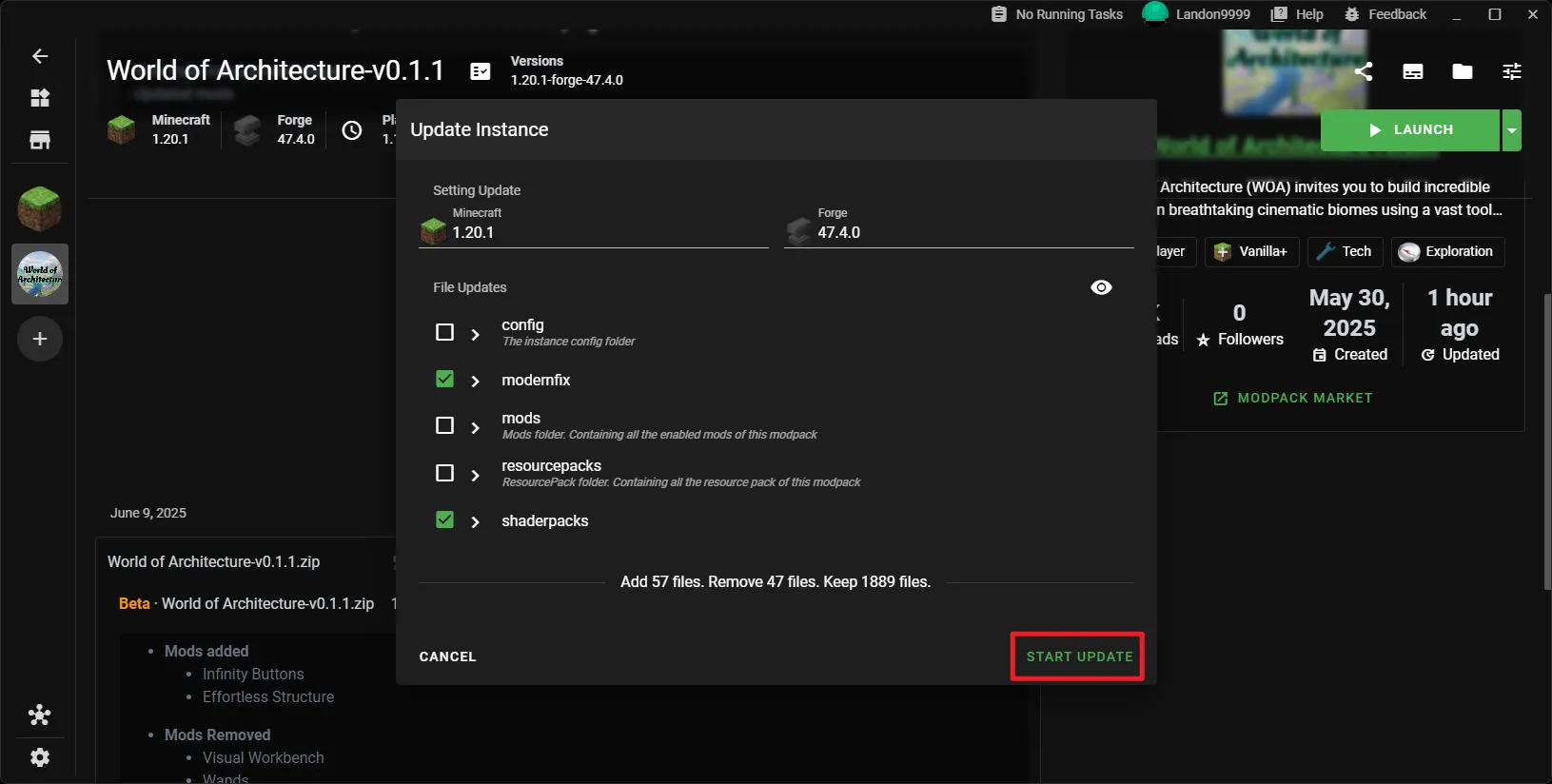Click the modpack cover image thumbnail
The width and height of the screenshot is (1552, 784).
click(x=1295, y=69)
